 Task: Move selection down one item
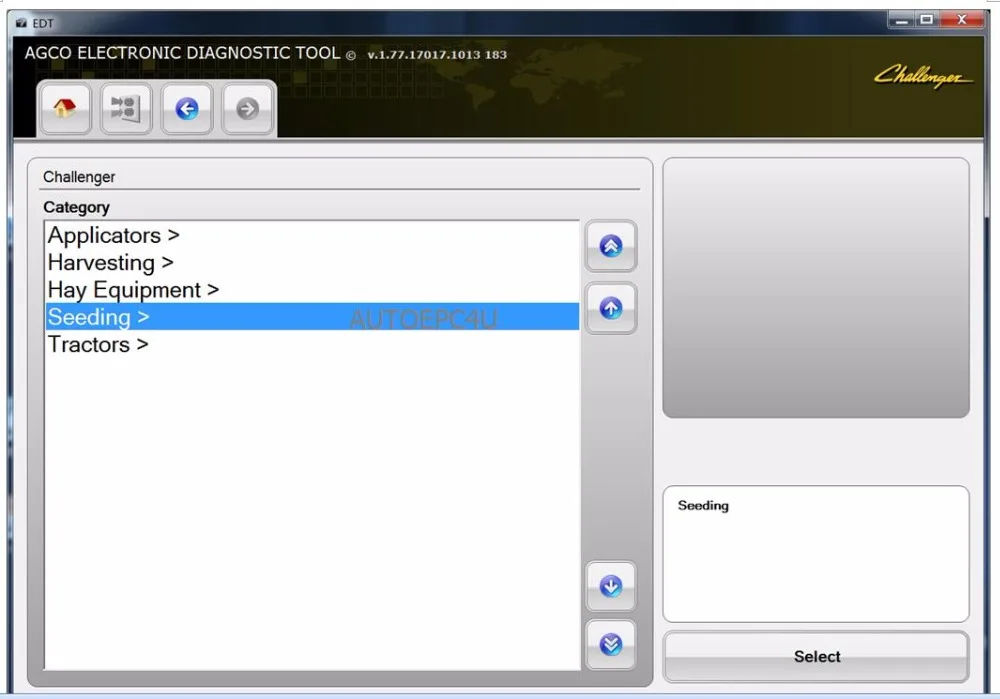click(610, 585)
